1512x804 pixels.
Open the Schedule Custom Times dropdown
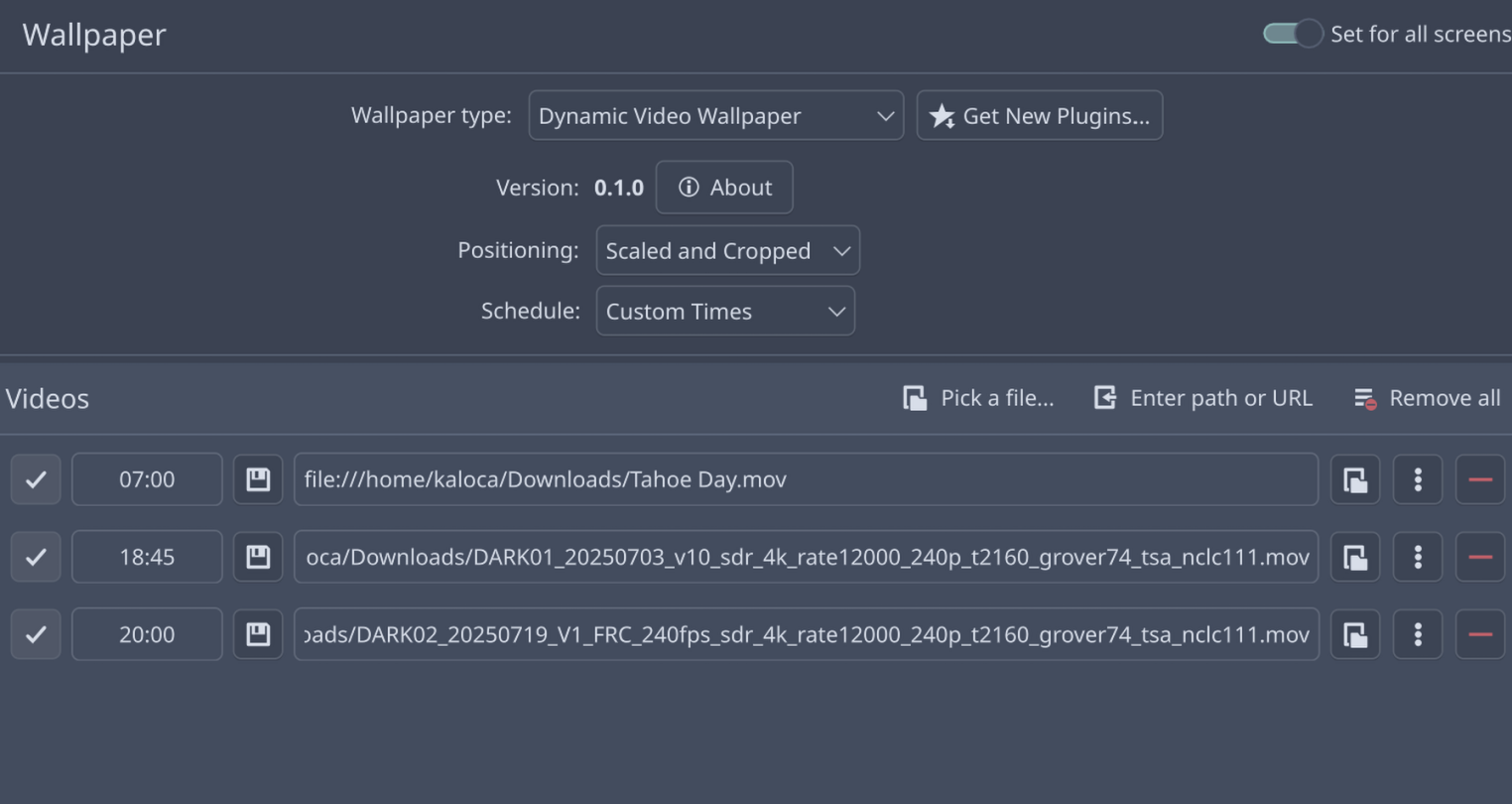pyautogui.click(x=725, y=311)
